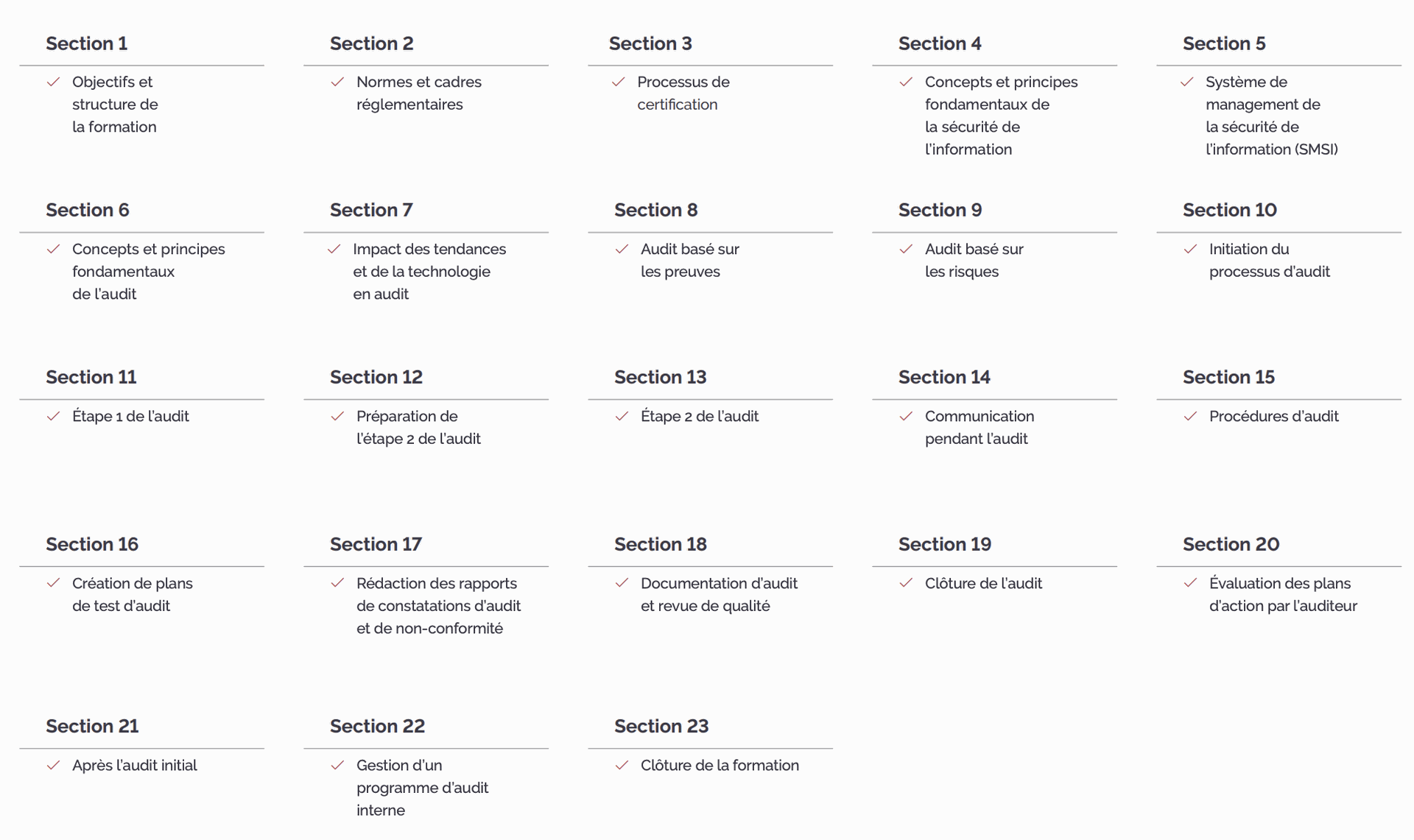Open the Procédures d'audit item
Viewport: 1414px width, 840px height.
coord(1273,417)
